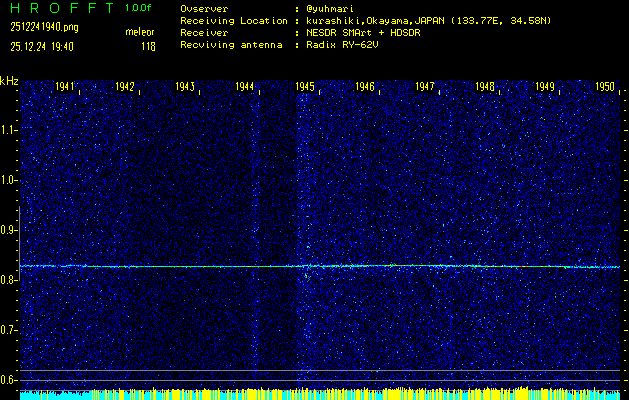Click the 1.1 kHz axis label
This screenshot has height=400, width=629.
coord(9,130)
